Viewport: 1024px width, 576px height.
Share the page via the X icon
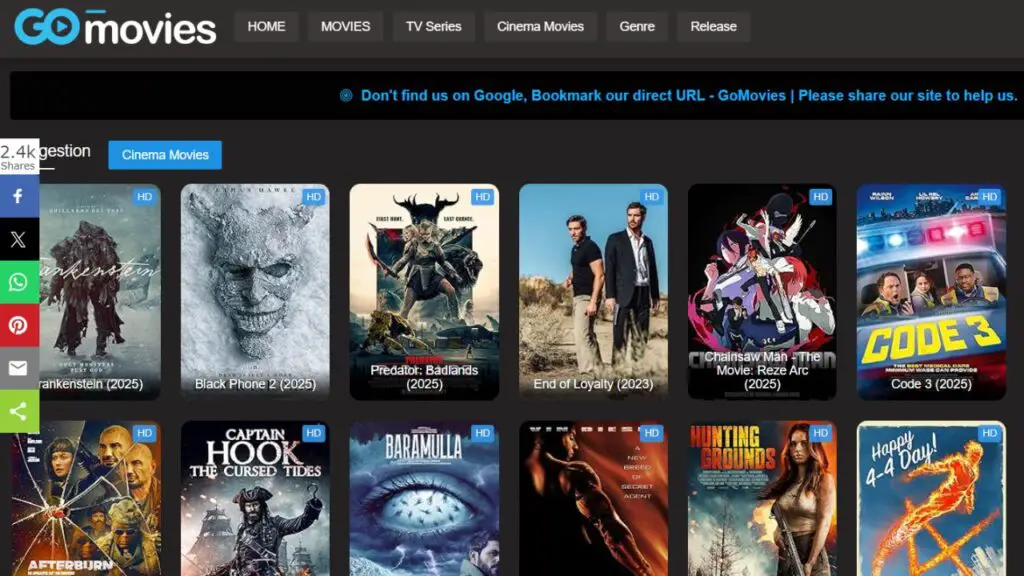pos(18,239)
